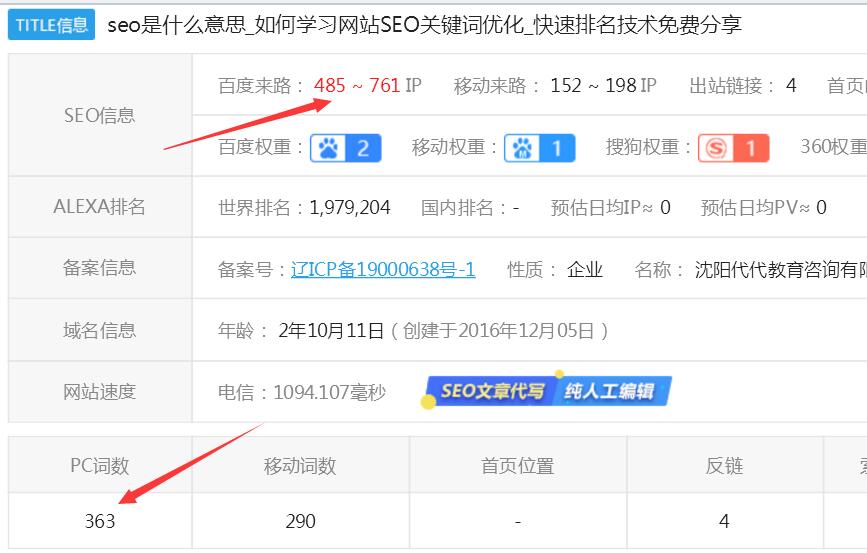The height and width of the screenshot is (553, 867).
Task: Click the creation date text 创建于2016年12月05日
Action: 498,331
